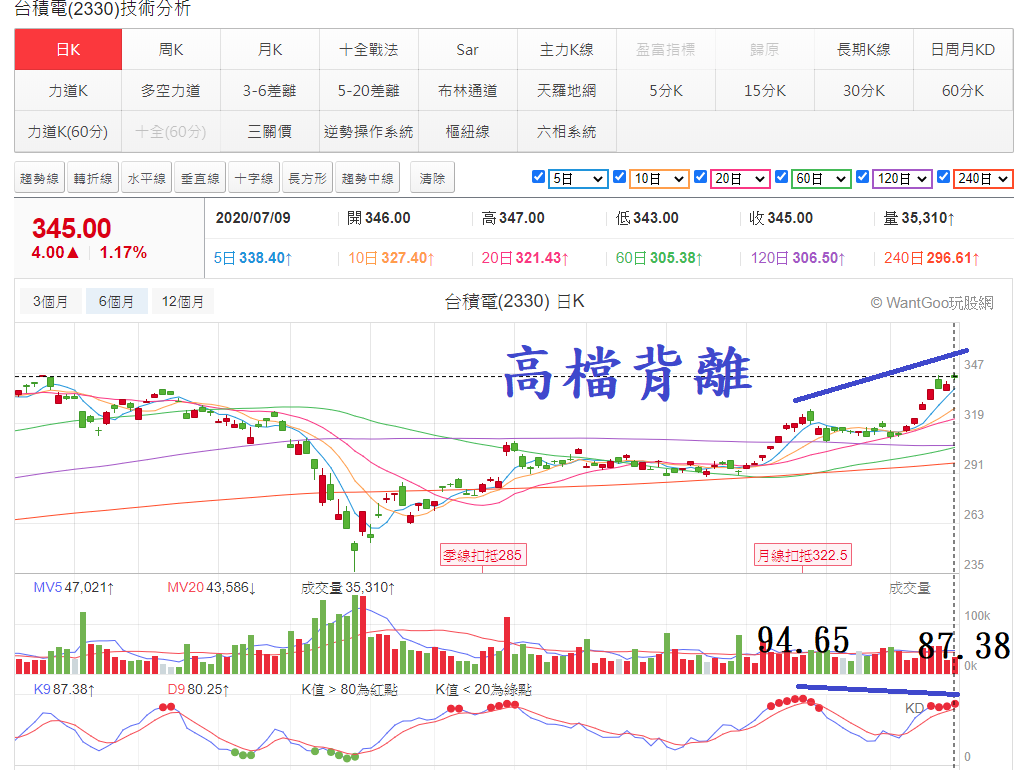Click the MV20 43,586 volume label
The height and width of the screenshot is (770, 1019).
211,587
